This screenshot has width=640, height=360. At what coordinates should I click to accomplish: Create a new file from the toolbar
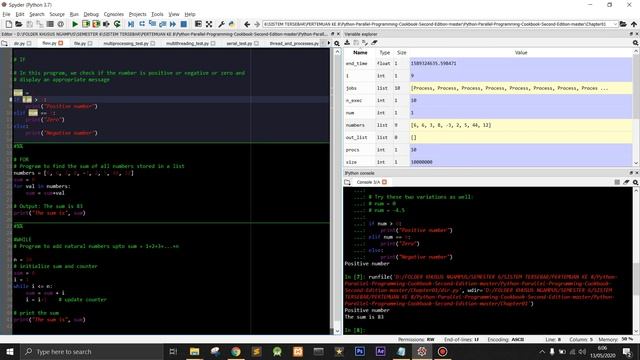coord(9,24)
